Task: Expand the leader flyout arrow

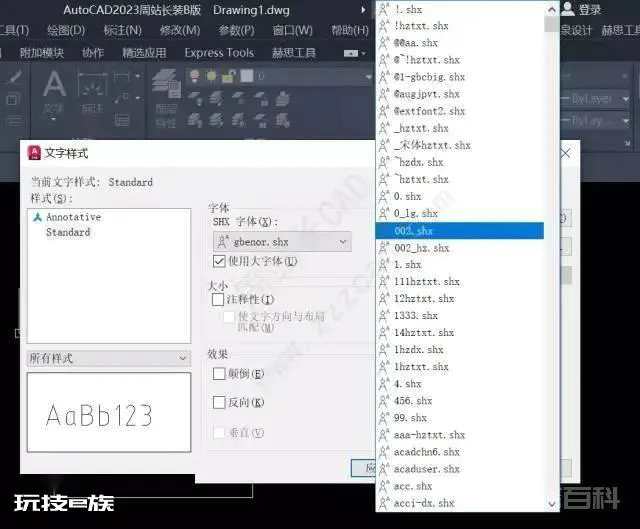Action: [138, 98]
